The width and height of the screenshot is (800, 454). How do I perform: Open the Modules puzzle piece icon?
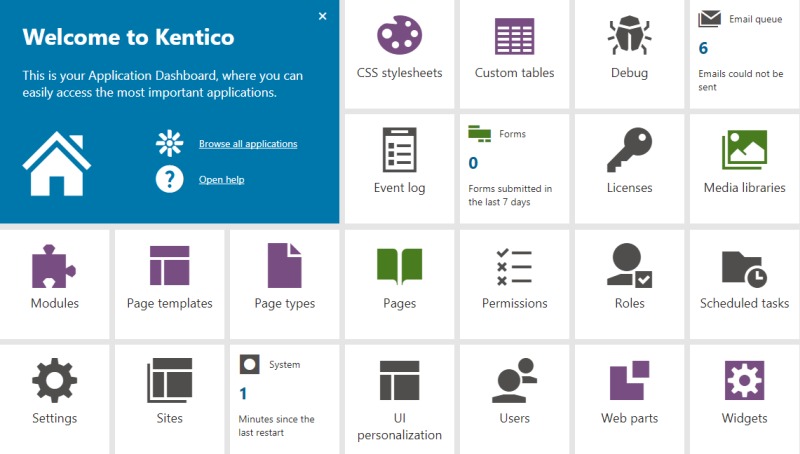coord(54,266)
